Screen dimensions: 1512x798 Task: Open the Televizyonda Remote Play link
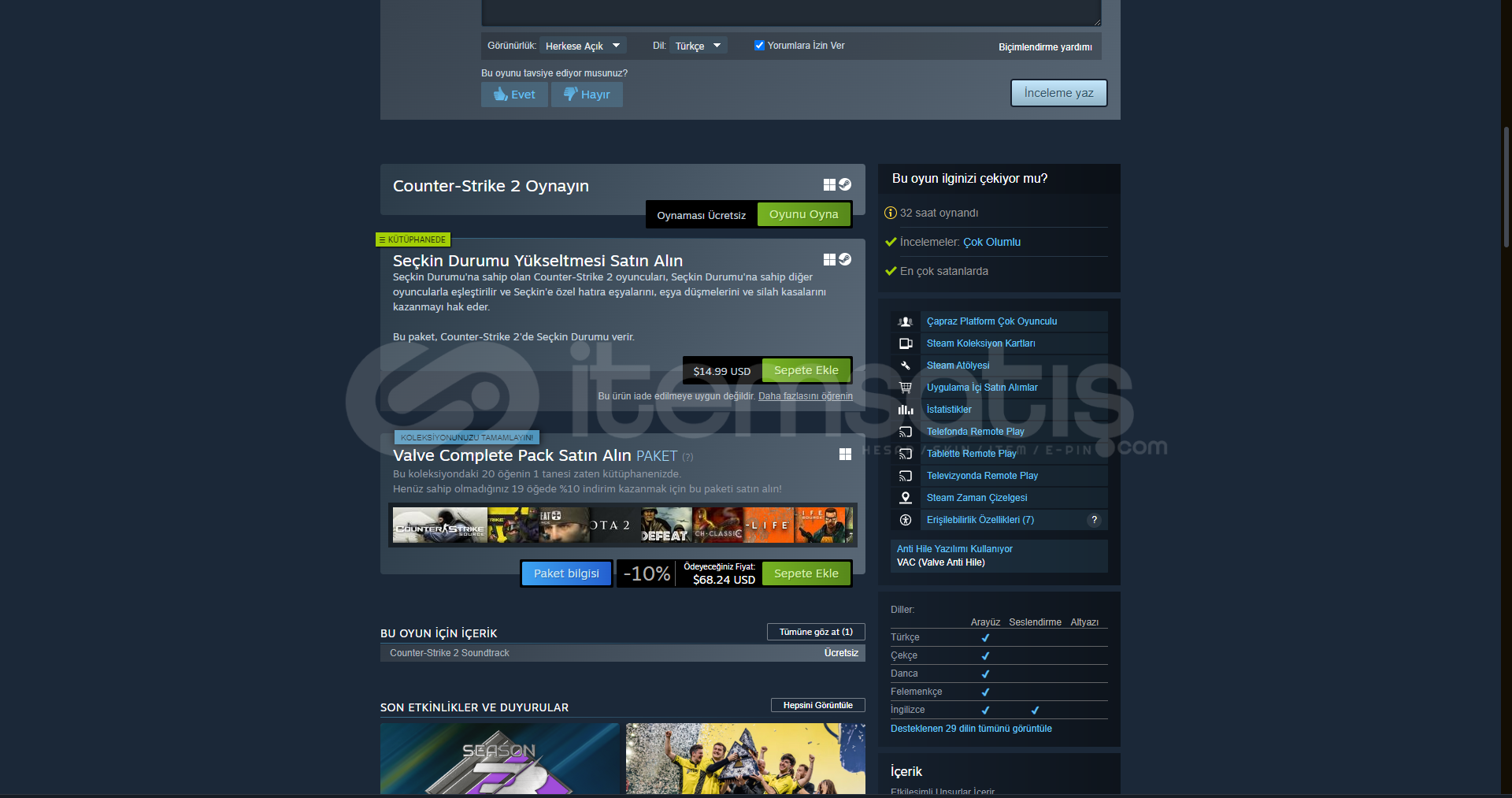982,476
